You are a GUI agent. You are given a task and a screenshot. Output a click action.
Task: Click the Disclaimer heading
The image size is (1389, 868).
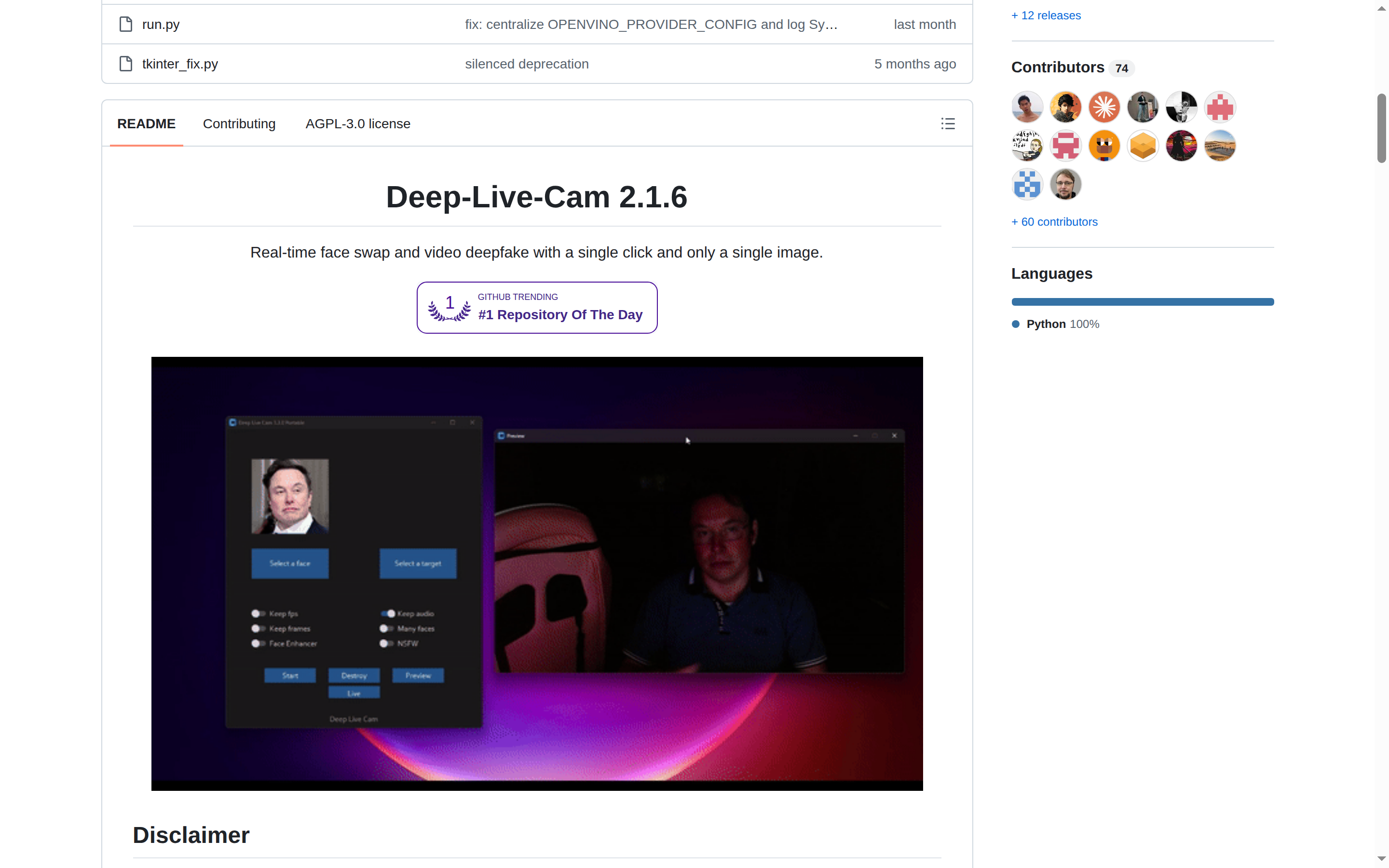(x=191, y=835)
